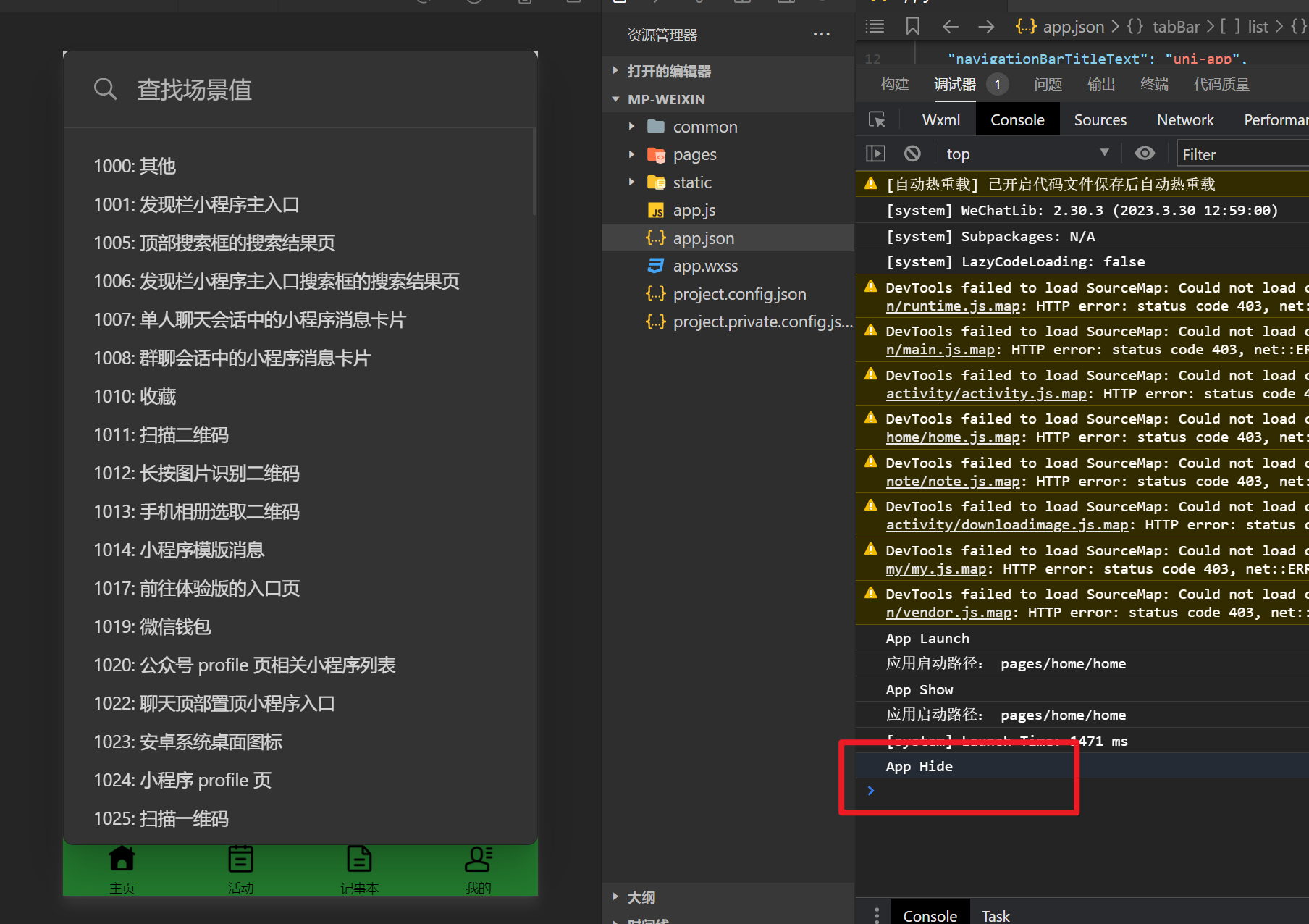The image size is (1309, 924).
Task: Click the project.config.json file icon
Action: coord(656,294)
